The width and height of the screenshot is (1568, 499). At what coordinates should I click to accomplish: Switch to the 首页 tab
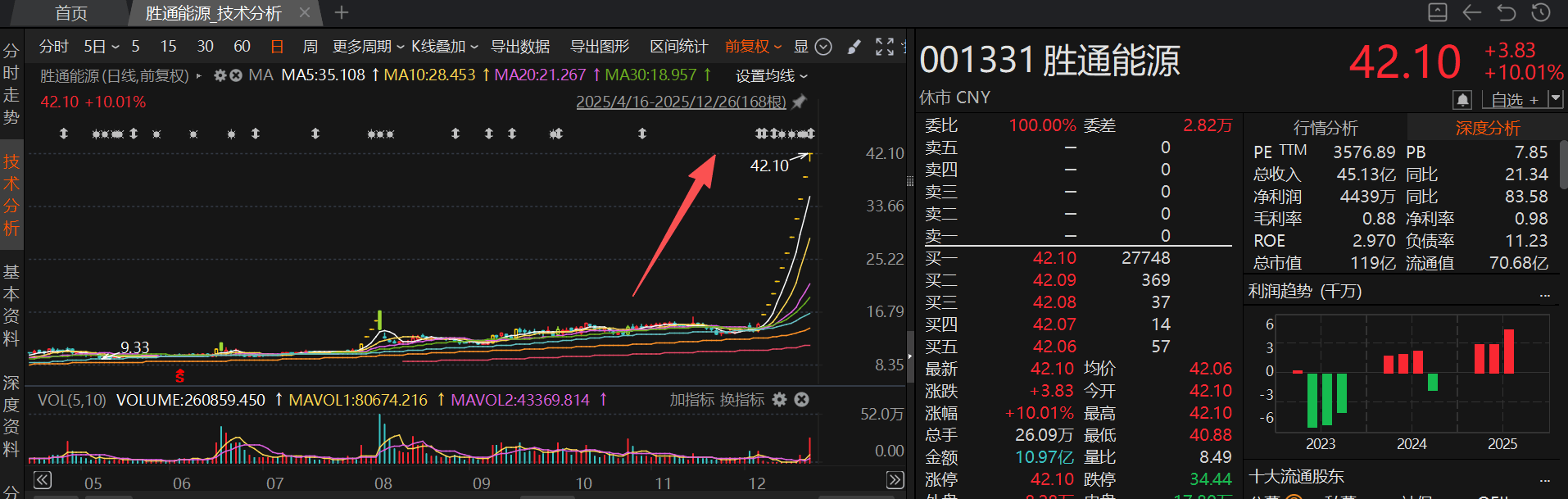coord(71,13)
